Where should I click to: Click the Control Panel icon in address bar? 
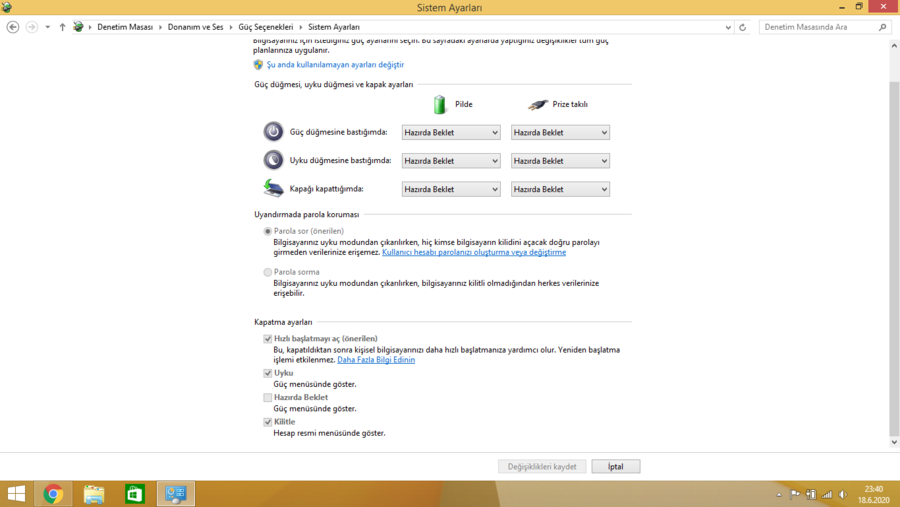[79, 27]
